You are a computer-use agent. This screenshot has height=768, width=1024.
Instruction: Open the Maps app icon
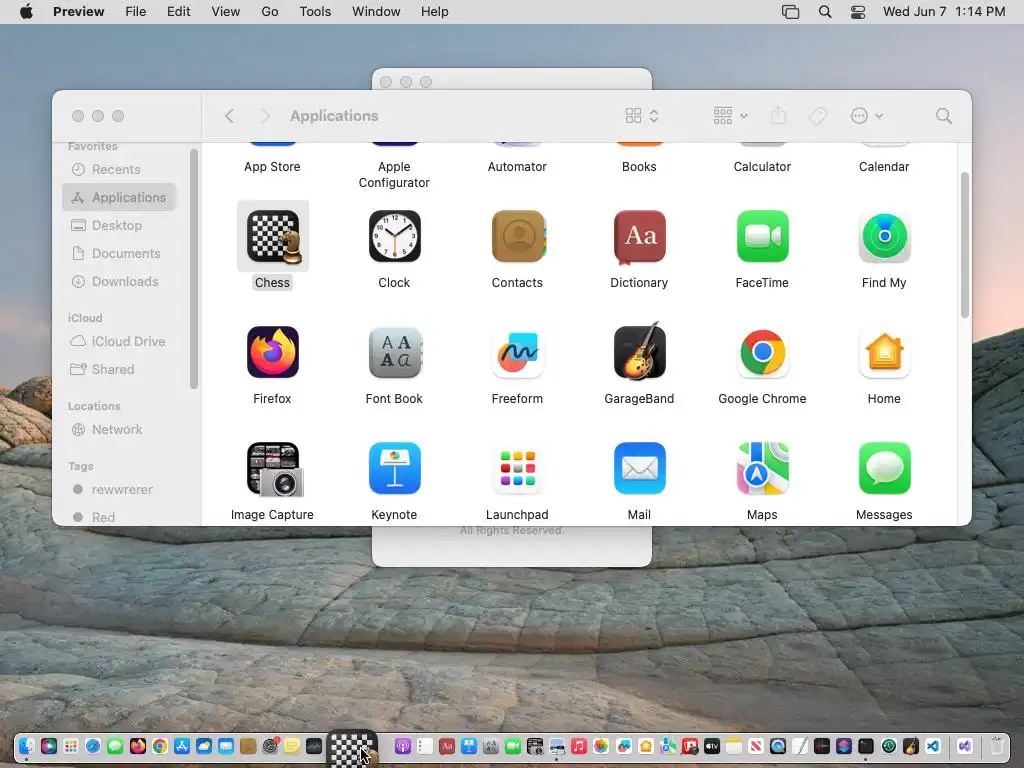762,468
